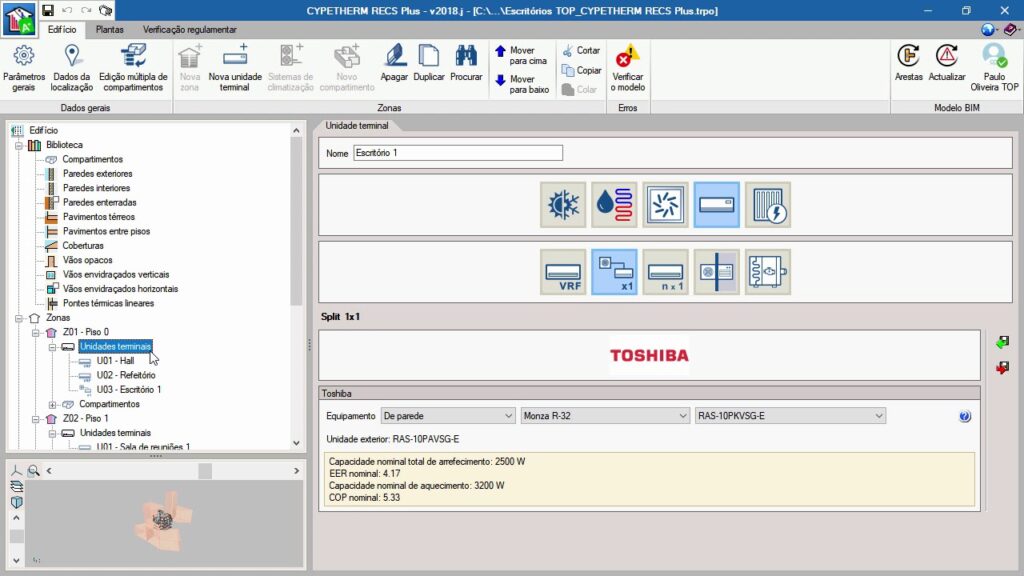Toggle the Split x1 system type

[614, 272]
